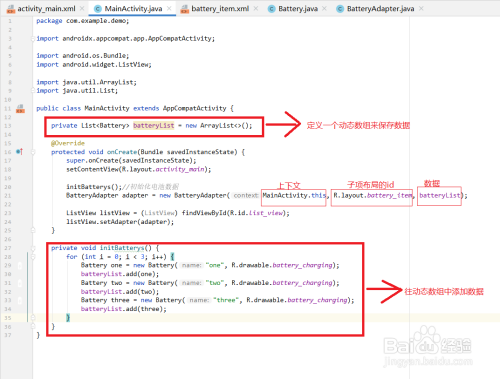The height and width of the screenshot is (379, 500).
Task: Click the method fold end marker at line 36
Action: point(33,326)
